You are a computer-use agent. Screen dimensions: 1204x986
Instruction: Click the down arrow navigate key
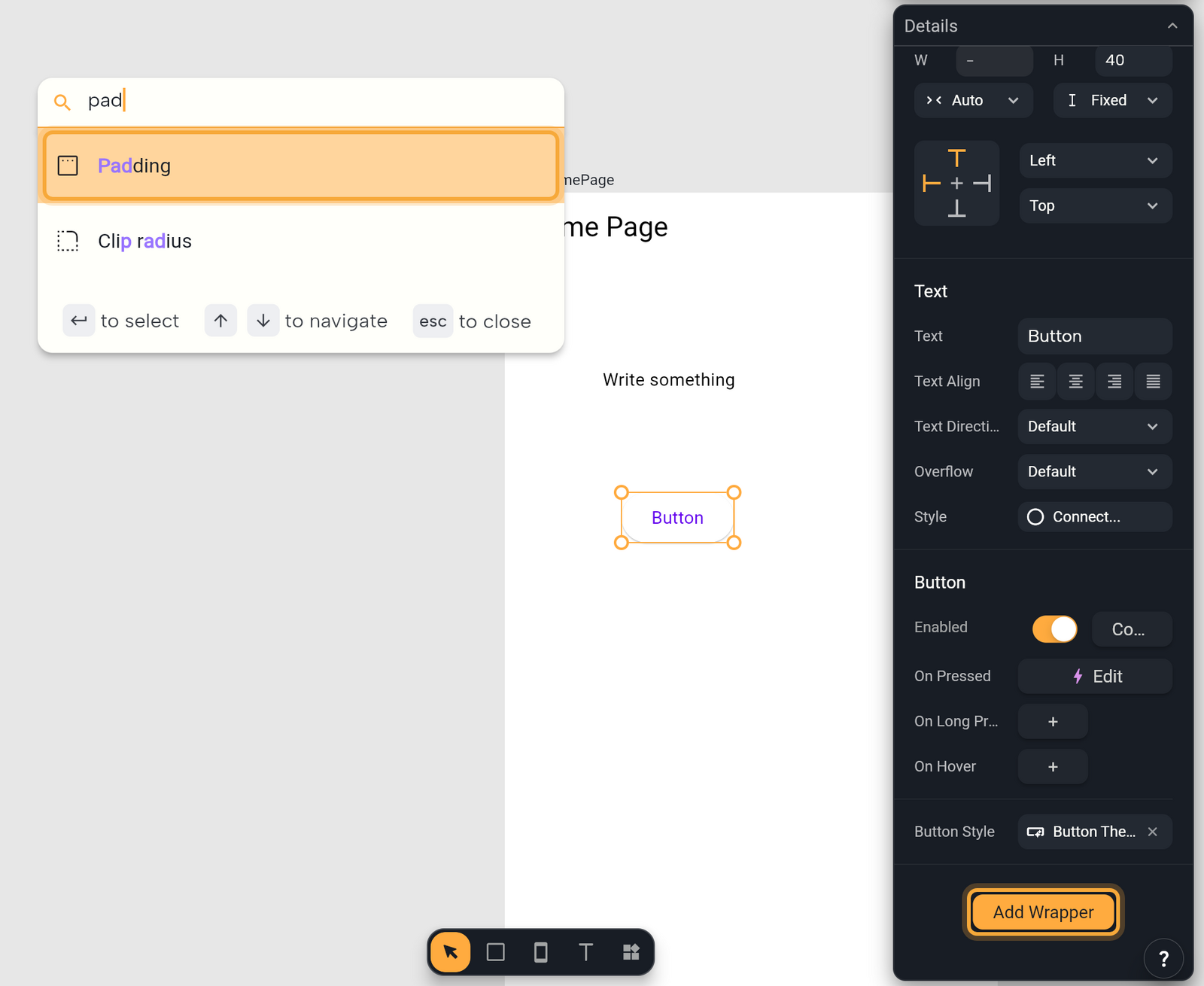pos(263,321)
